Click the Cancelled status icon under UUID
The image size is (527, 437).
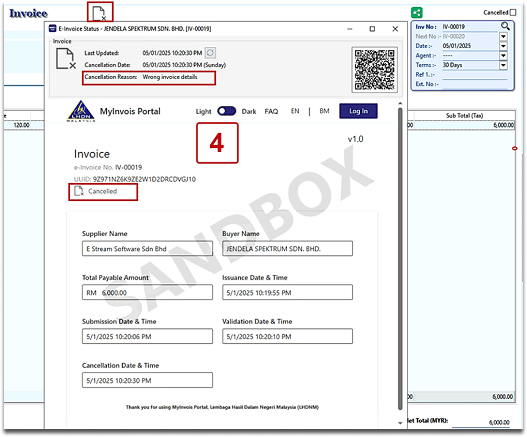[x=79, y=191]
